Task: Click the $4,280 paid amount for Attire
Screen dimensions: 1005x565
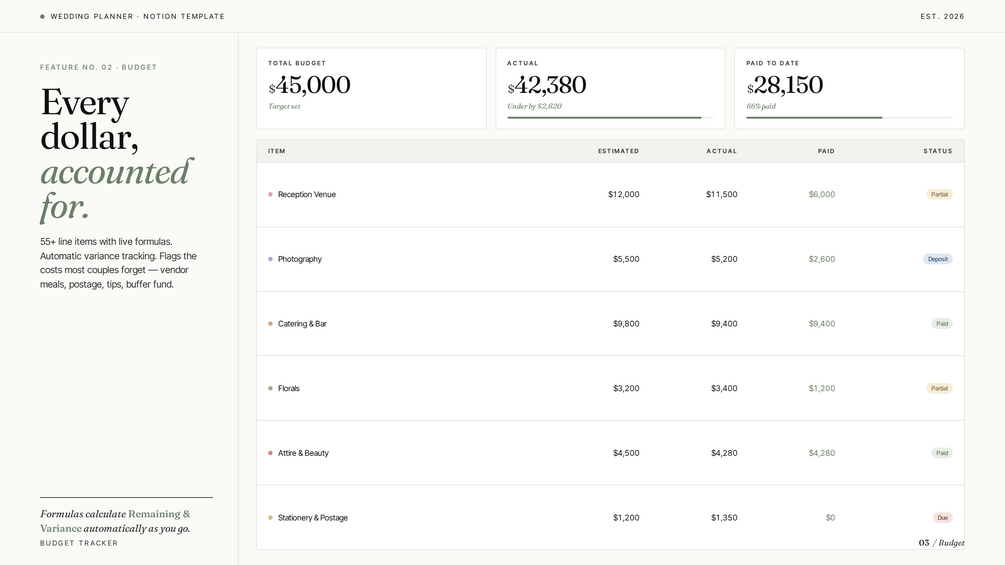Action: pyautogui.click(x=822, y=453)
